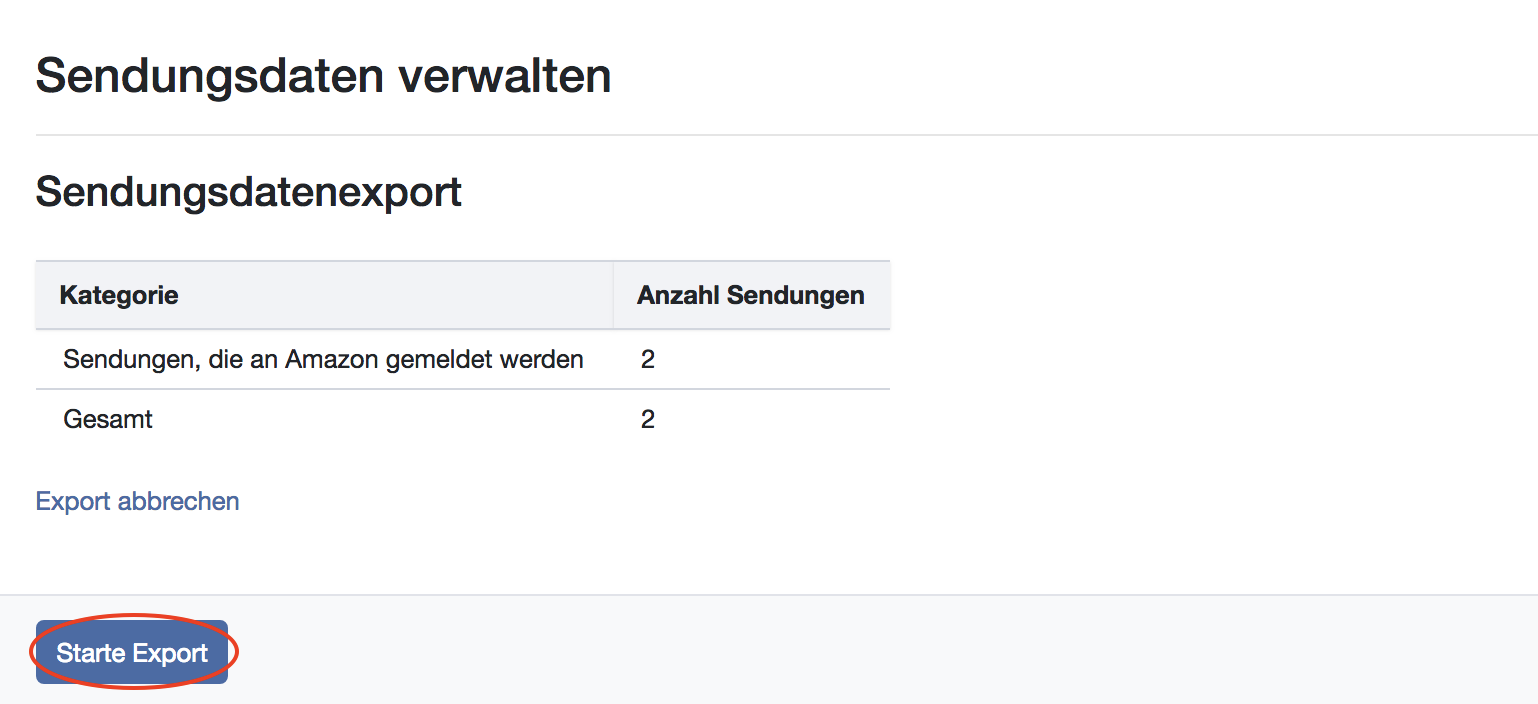Click the Anzahl Sendungen column header
1538x704 pixels.
coord(750,295)
